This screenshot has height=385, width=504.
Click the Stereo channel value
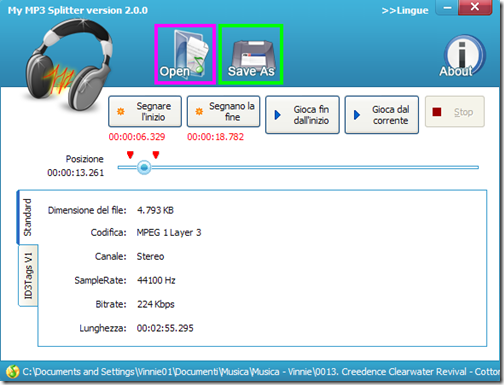(x=150, y=257)
